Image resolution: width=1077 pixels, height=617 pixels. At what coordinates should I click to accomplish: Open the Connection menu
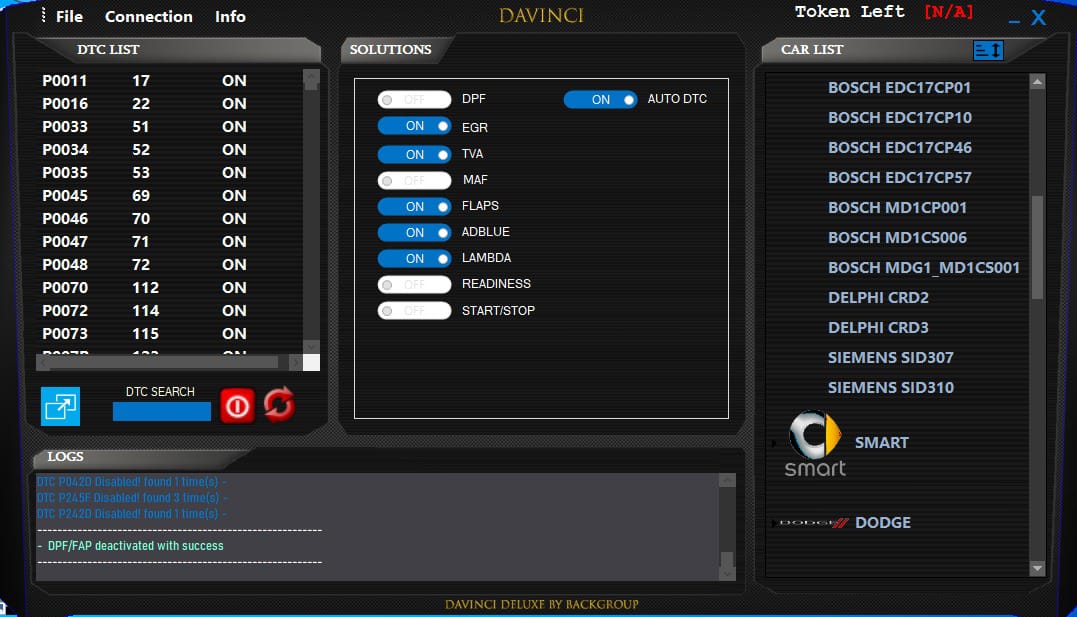[x=148, y=16]
